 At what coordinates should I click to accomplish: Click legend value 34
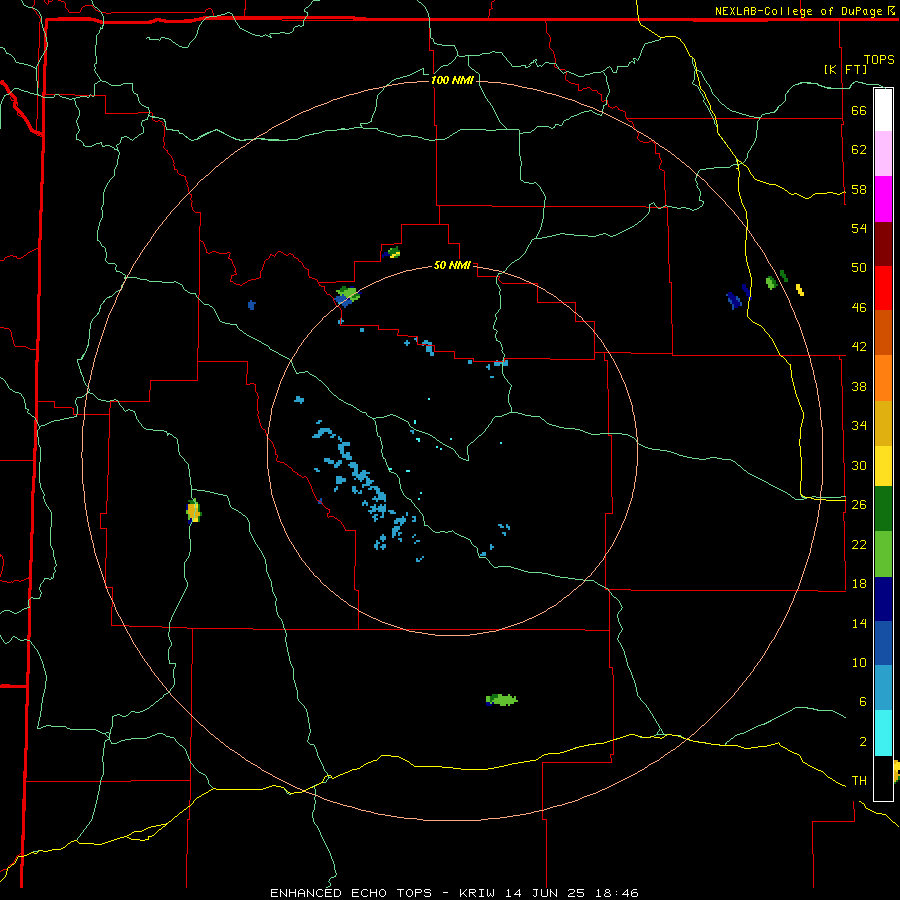click(859, 425)
